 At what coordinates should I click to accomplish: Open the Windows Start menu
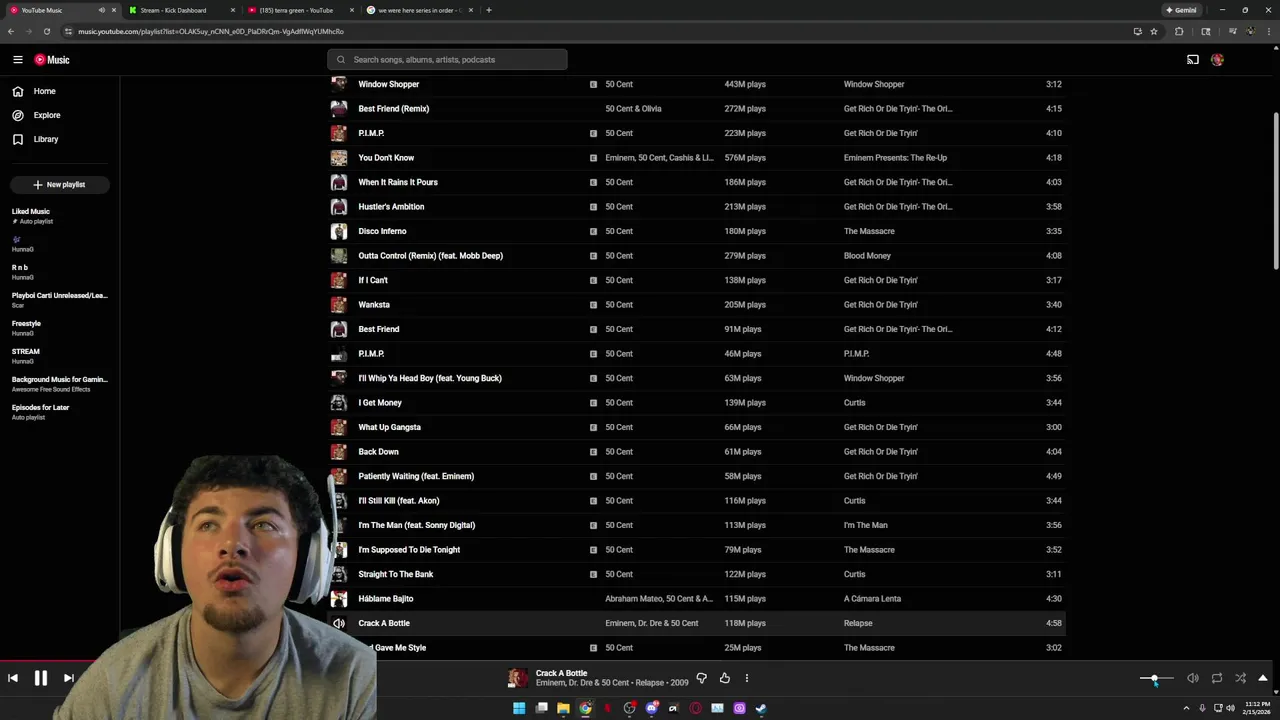click(519, 708)
